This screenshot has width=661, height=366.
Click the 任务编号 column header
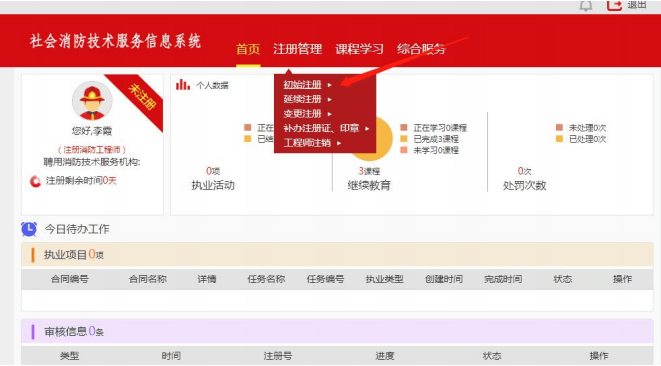coord(325,279)
